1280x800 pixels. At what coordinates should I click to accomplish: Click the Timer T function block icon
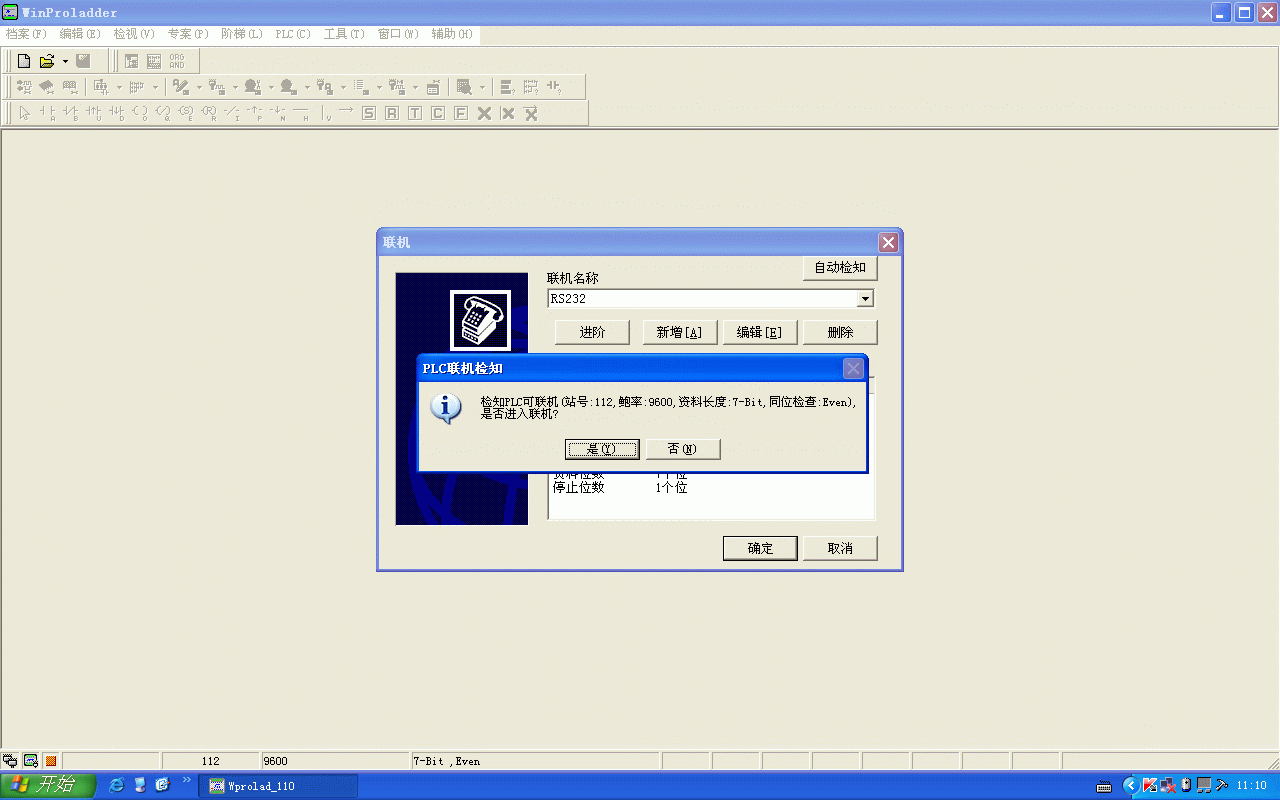point(415,113)
